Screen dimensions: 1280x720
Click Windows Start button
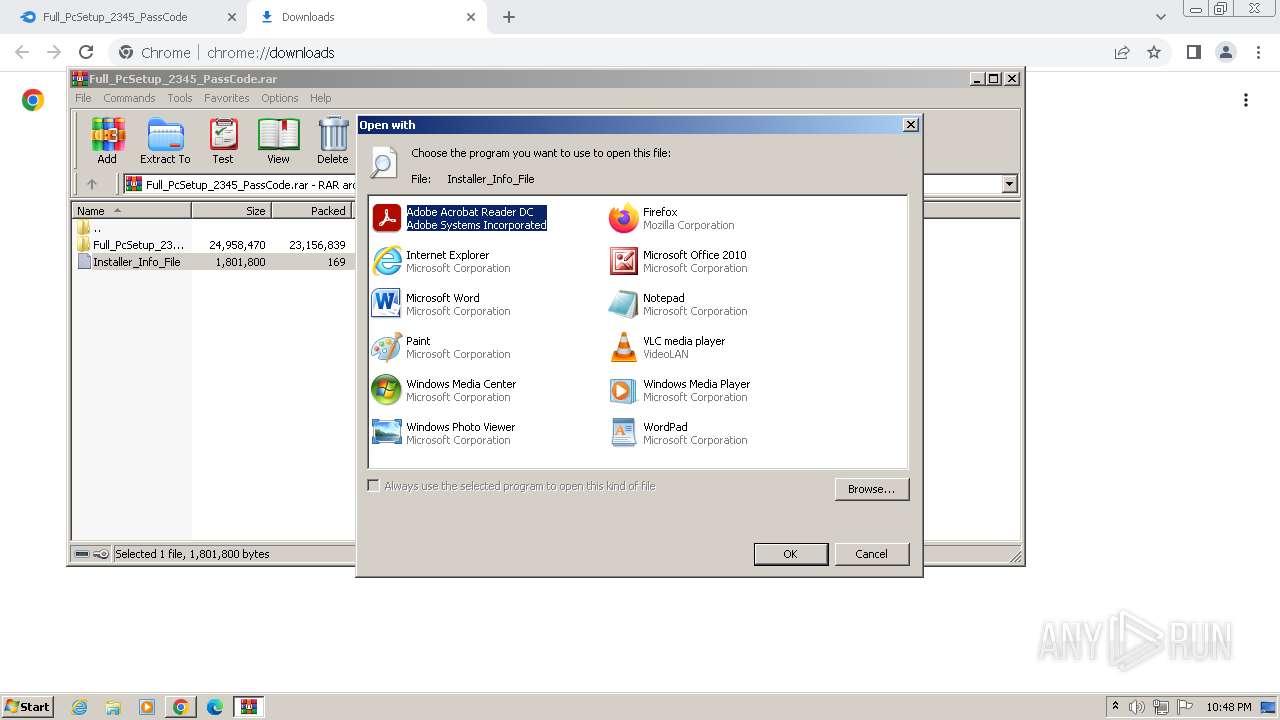[x=28, y=707]
